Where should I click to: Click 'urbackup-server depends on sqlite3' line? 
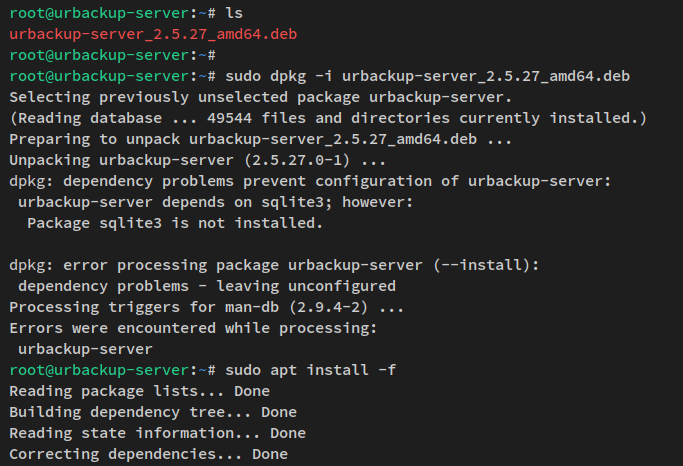pyautogui.click(x=215, y=202)
